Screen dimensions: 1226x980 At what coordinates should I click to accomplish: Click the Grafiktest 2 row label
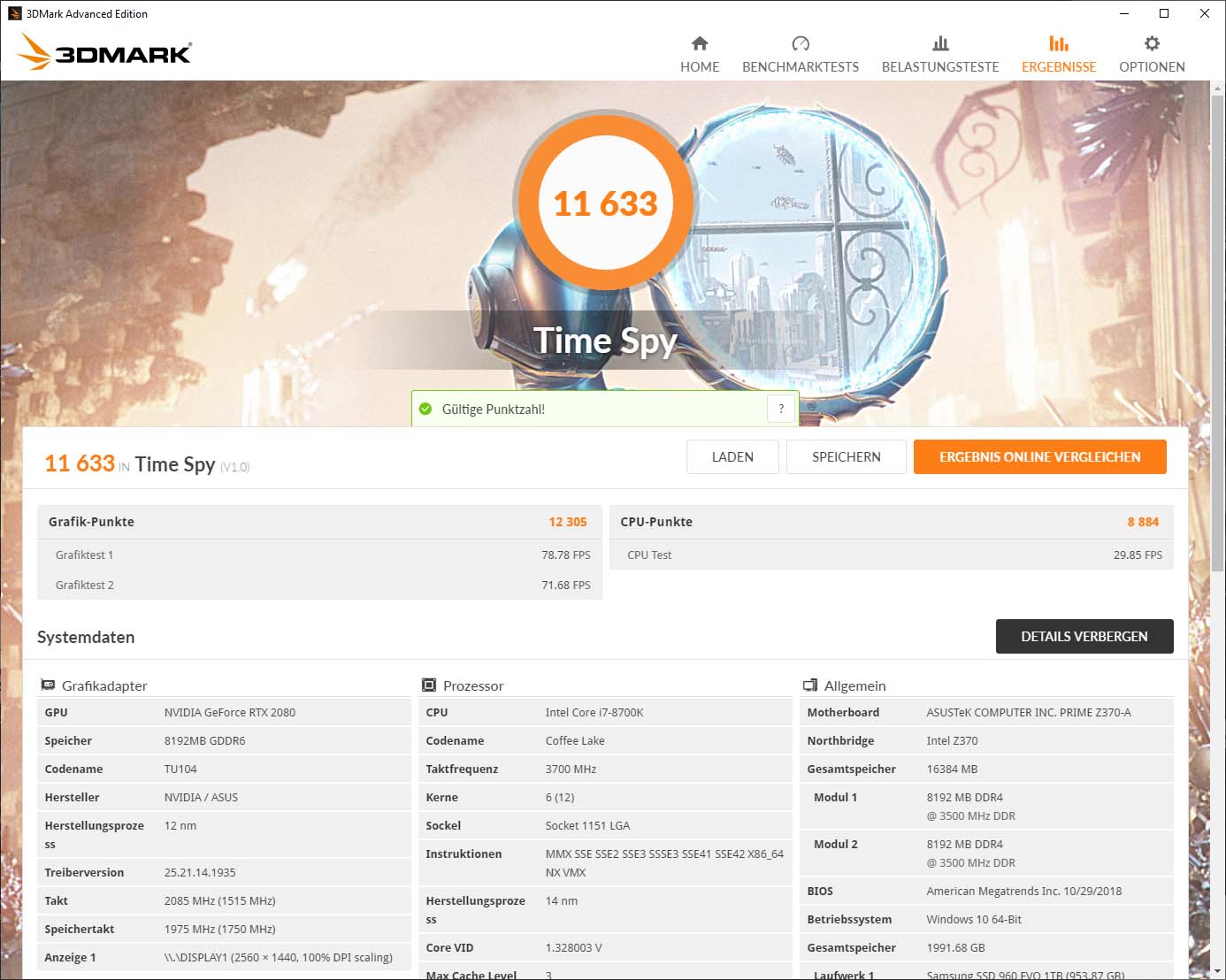click(x=84, y=585)
